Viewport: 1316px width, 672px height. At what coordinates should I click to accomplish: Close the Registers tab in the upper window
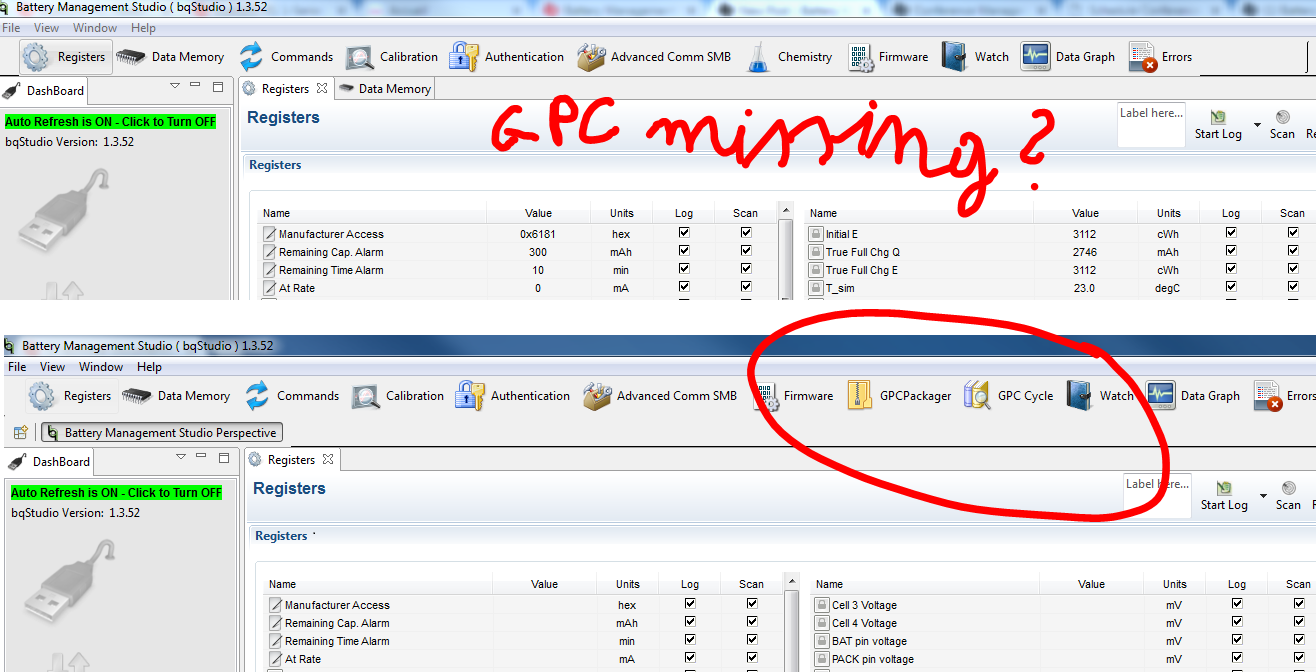pos(322,89)
